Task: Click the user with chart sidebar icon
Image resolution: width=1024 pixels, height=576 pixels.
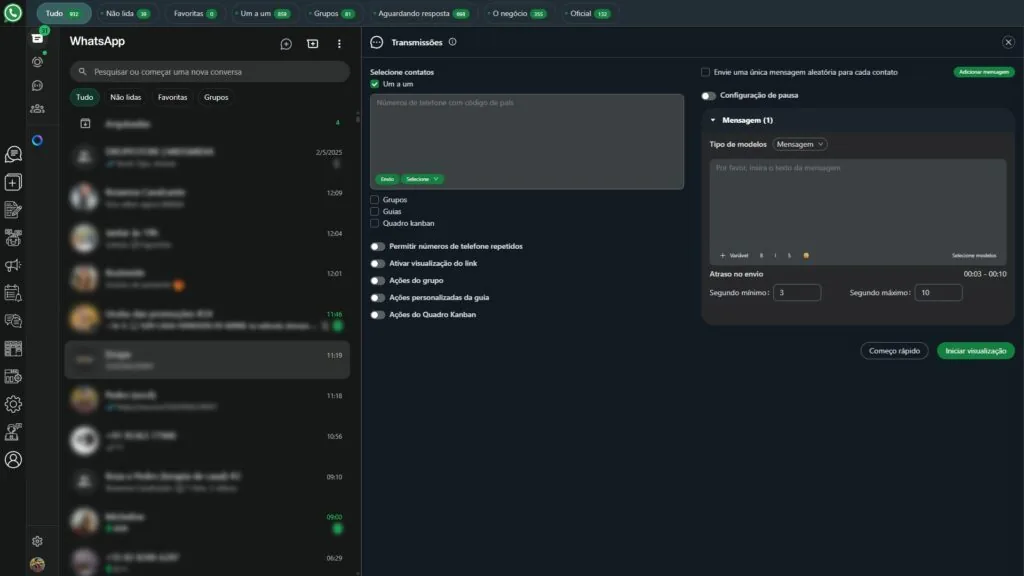Action: [13, 432]
